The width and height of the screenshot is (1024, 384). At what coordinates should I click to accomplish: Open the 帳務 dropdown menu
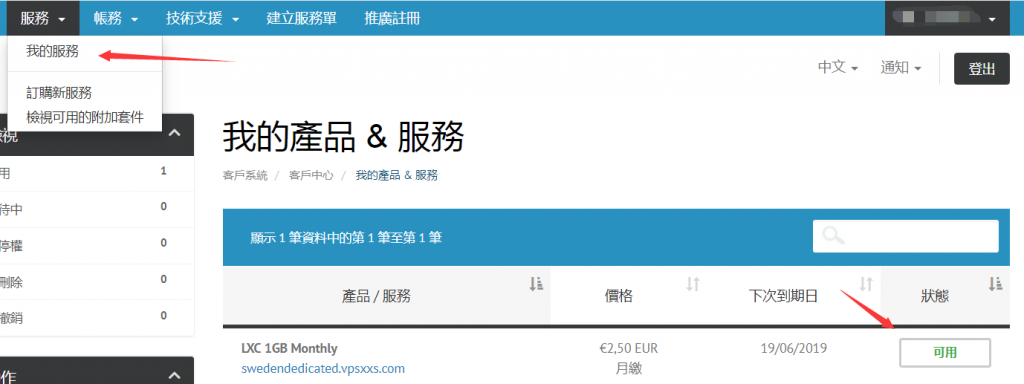116,18
